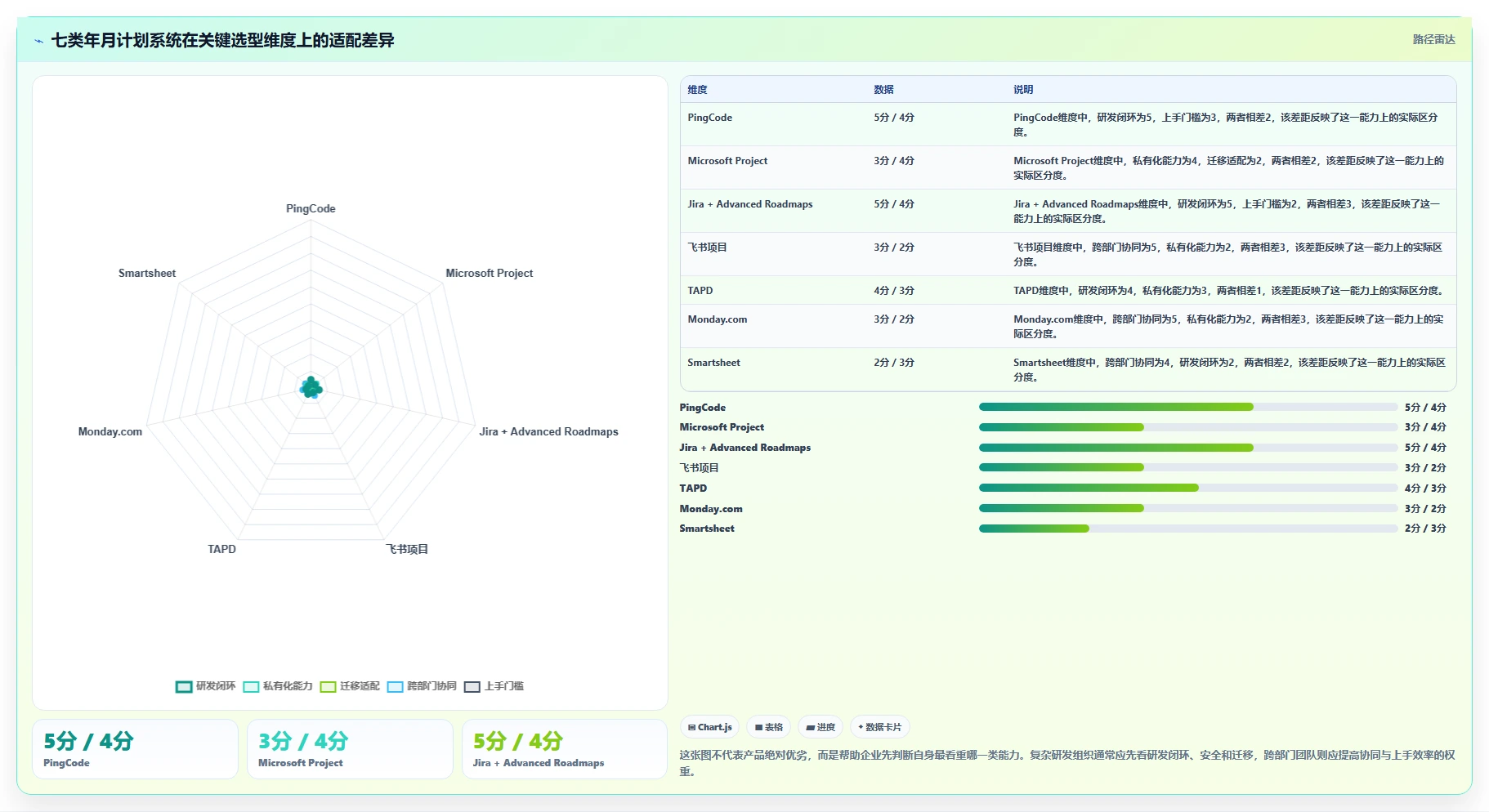Image resolution: width=1489 pixels, height=812 pixels.
Task: Click the TAPD radar axis label
Action: point(221,549)
